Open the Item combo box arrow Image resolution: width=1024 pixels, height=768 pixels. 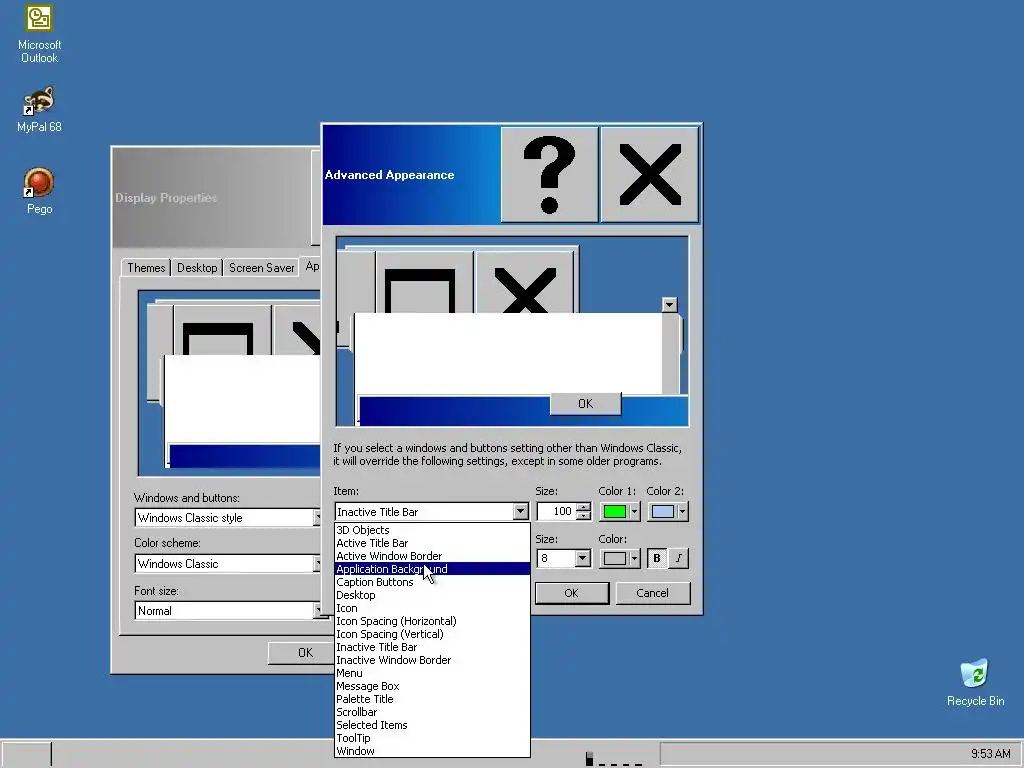(520, 511)
